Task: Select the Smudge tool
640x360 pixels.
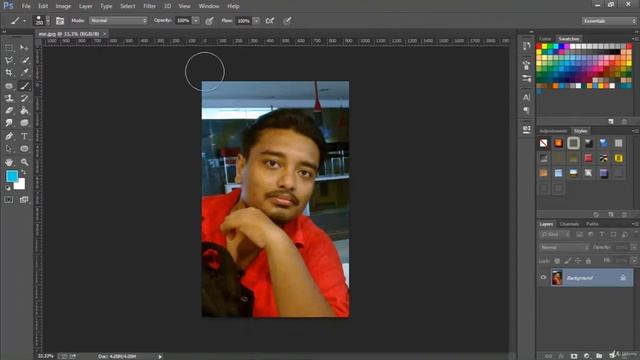Action: pos(9,123)
